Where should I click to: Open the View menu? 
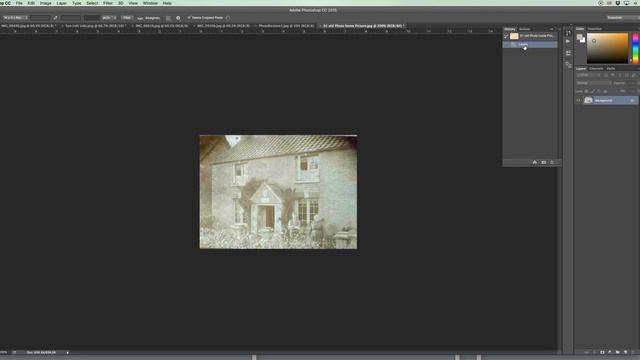click(x=133, y=3)
